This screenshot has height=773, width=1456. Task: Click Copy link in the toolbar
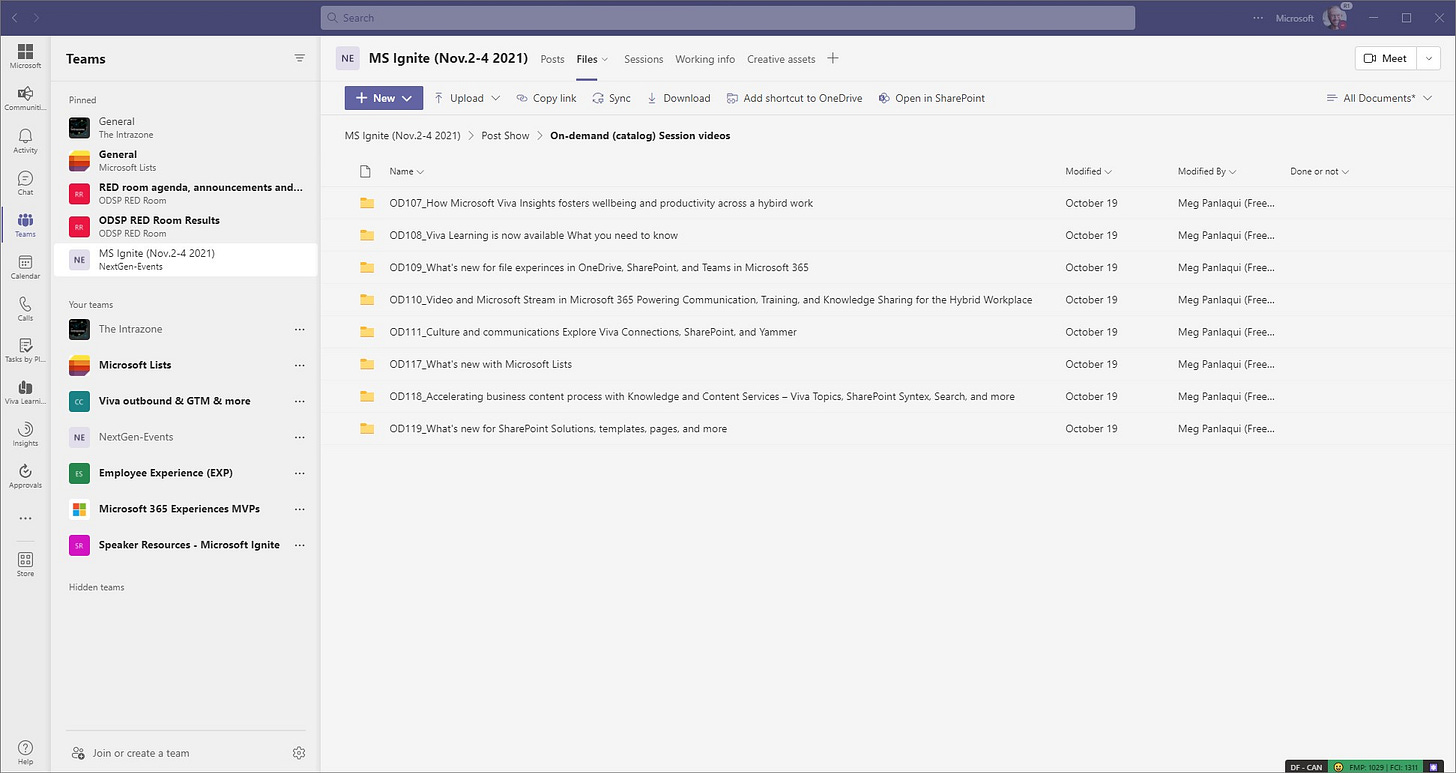point(546,98)
